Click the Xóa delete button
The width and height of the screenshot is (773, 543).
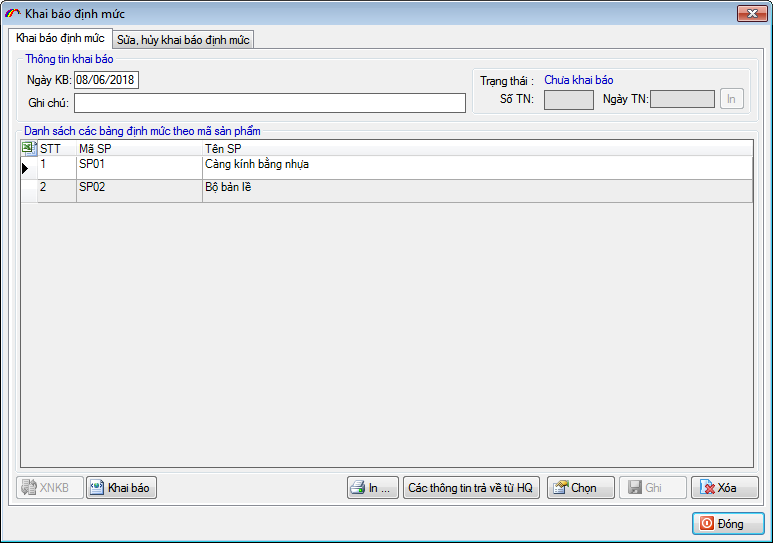click(x=725, y=488)
